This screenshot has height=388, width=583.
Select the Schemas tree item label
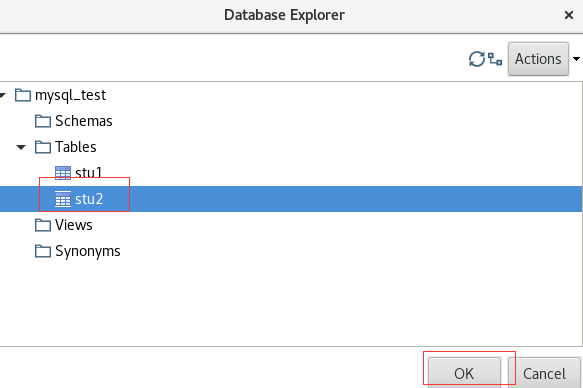coord(84,121)
